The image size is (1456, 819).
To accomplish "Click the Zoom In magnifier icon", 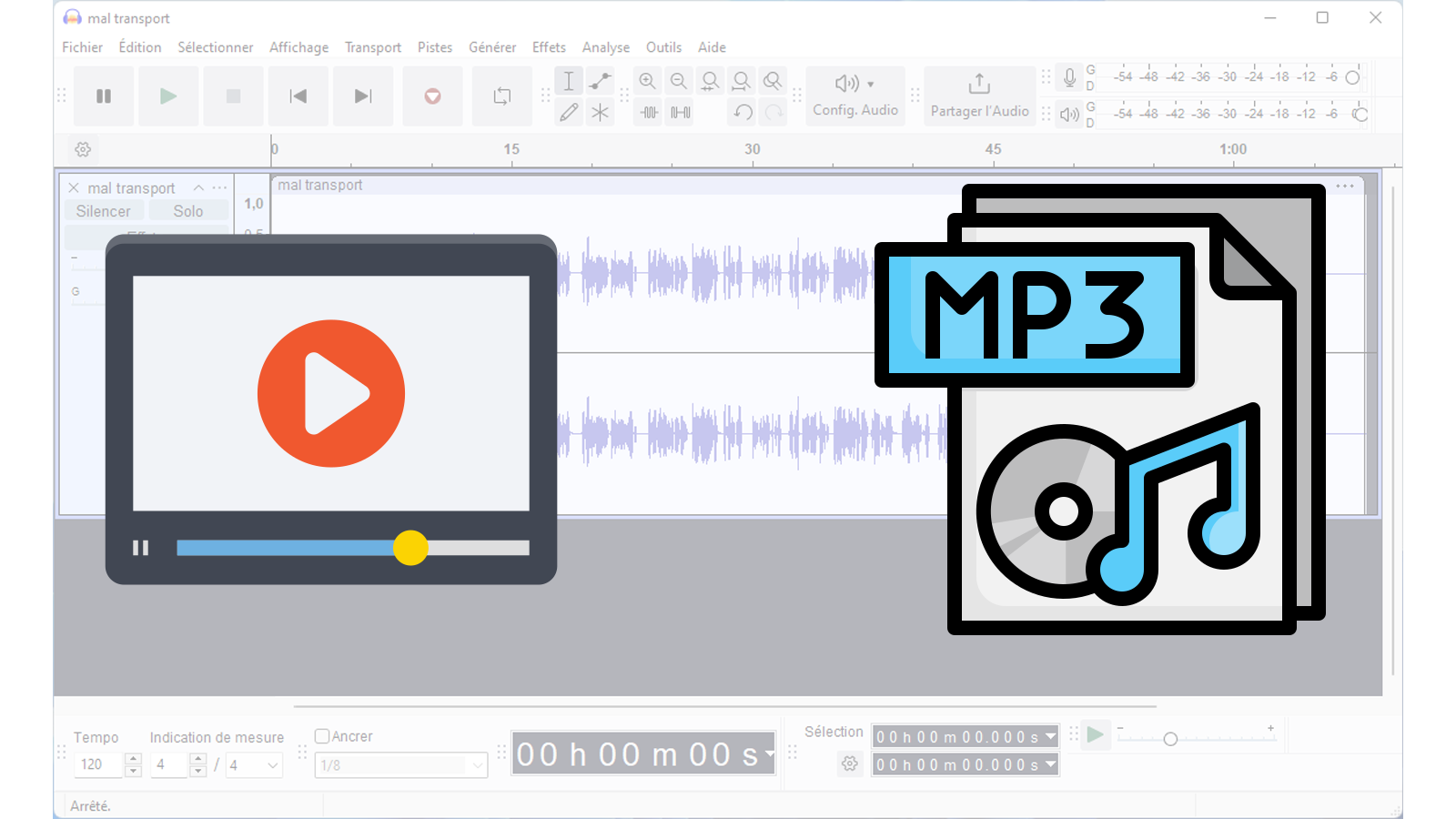I will tap(647, 80).
